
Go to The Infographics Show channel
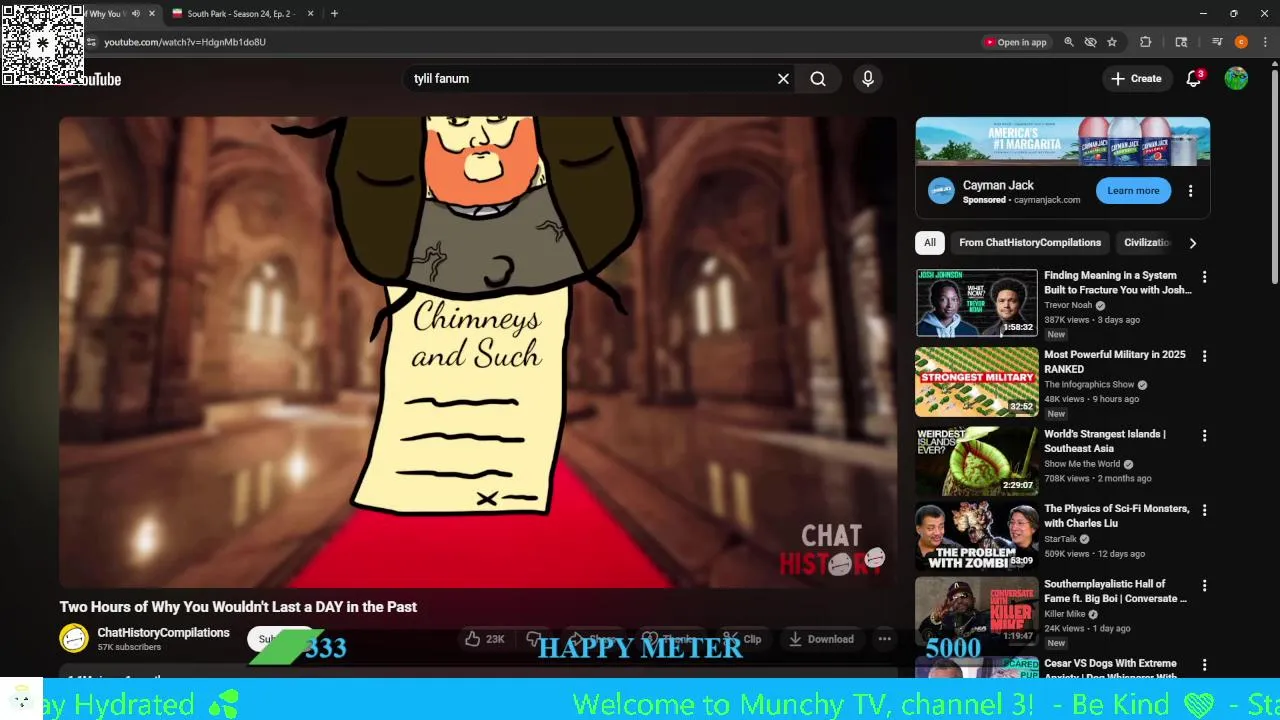[x=1089, y=385]
